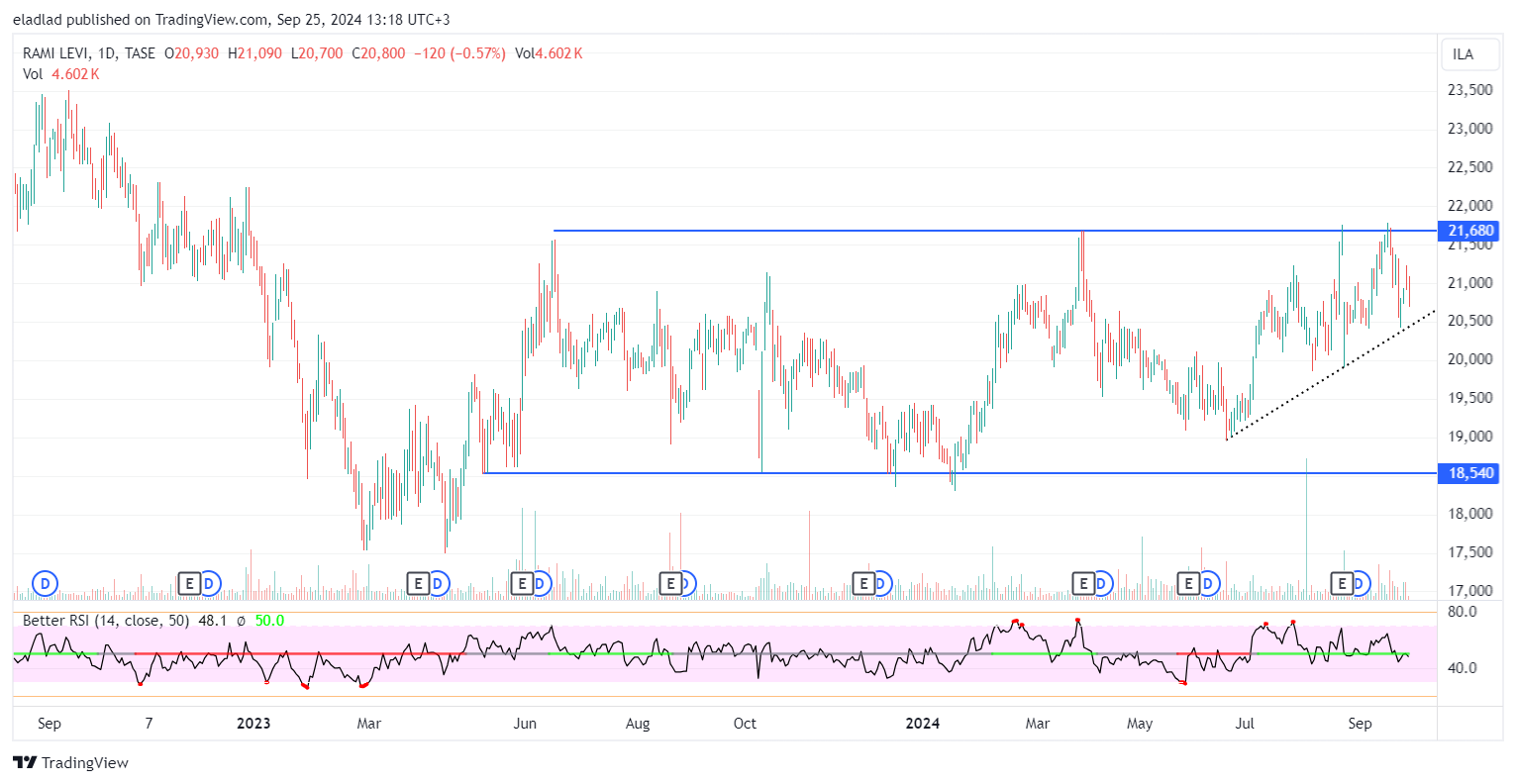This screenshot has width=1516, height=784.
Task: Click the Oct label on the time axis
Action: pos(745,724)
